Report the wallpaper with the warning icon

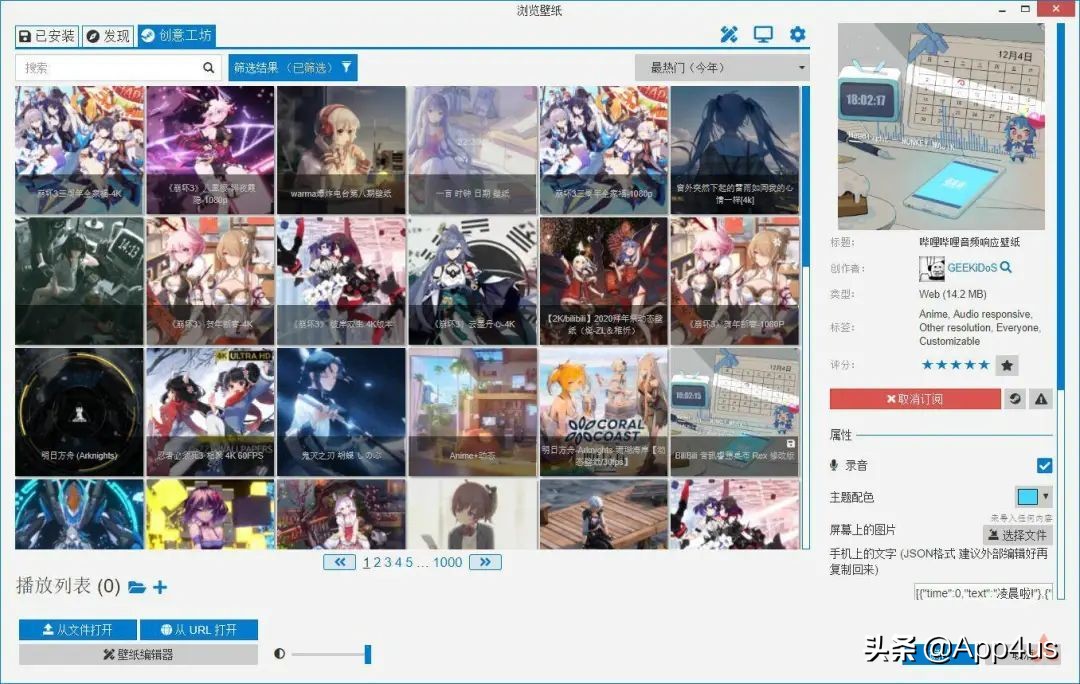point(1042,399)
